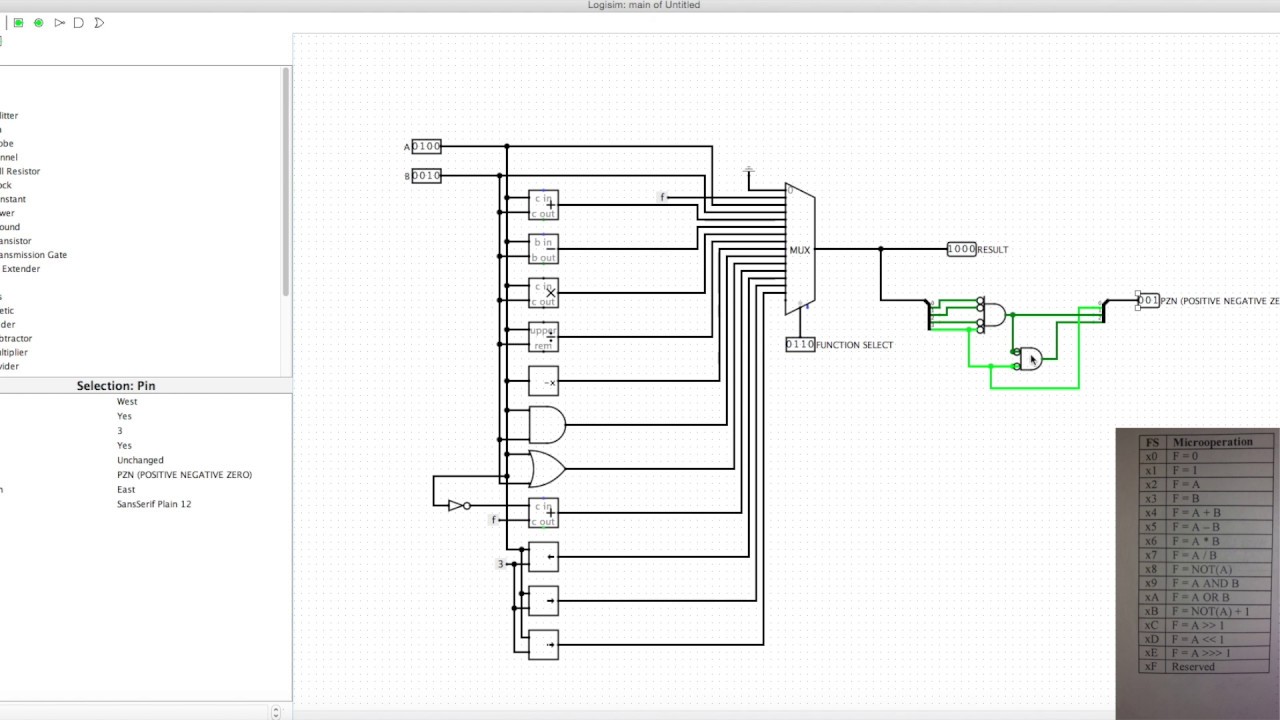This screenshot has height=720, width=1280.
Task: Click the Pull Resistor entry in explorer
Action: (20, 171)
